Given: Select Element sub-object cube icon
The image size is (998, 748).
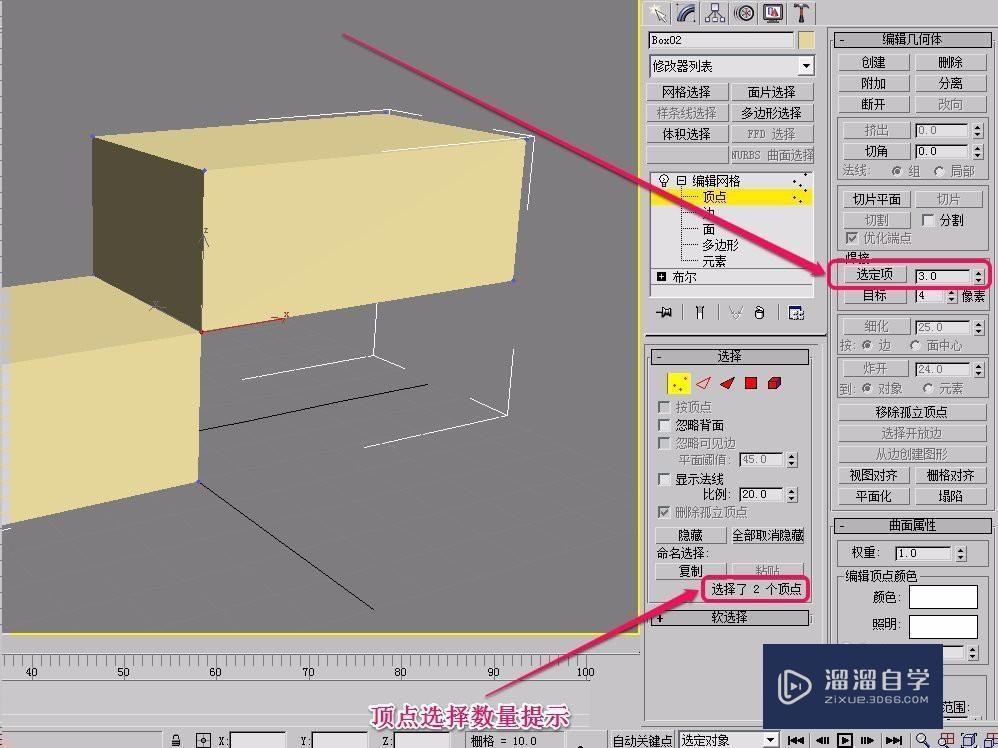Looking at the screenshot, I should point(775,383).
